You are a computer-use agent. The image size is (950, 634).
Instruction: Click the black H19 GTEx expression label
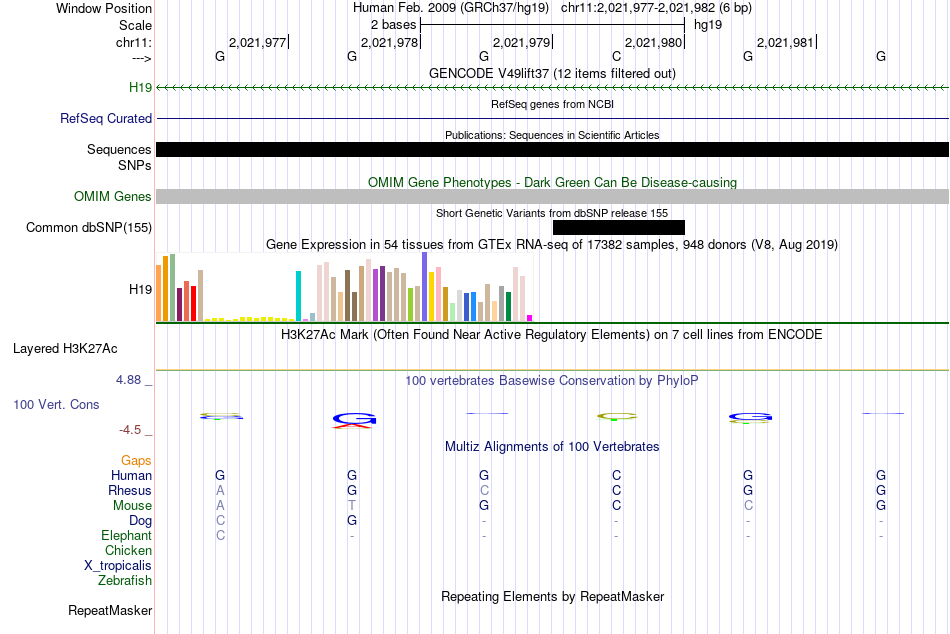pyautogui.click(x=140, y=289)
